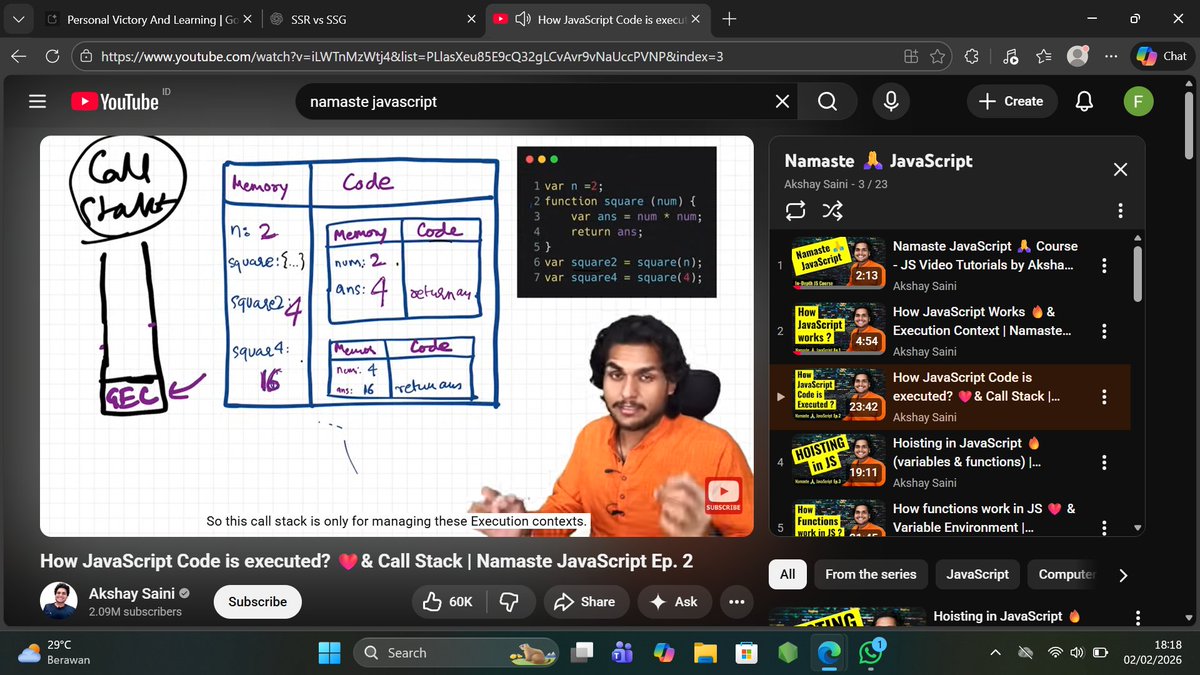Add page to favorites star
The width and height of the screenshot is (1200, 675).
point(938,57)
